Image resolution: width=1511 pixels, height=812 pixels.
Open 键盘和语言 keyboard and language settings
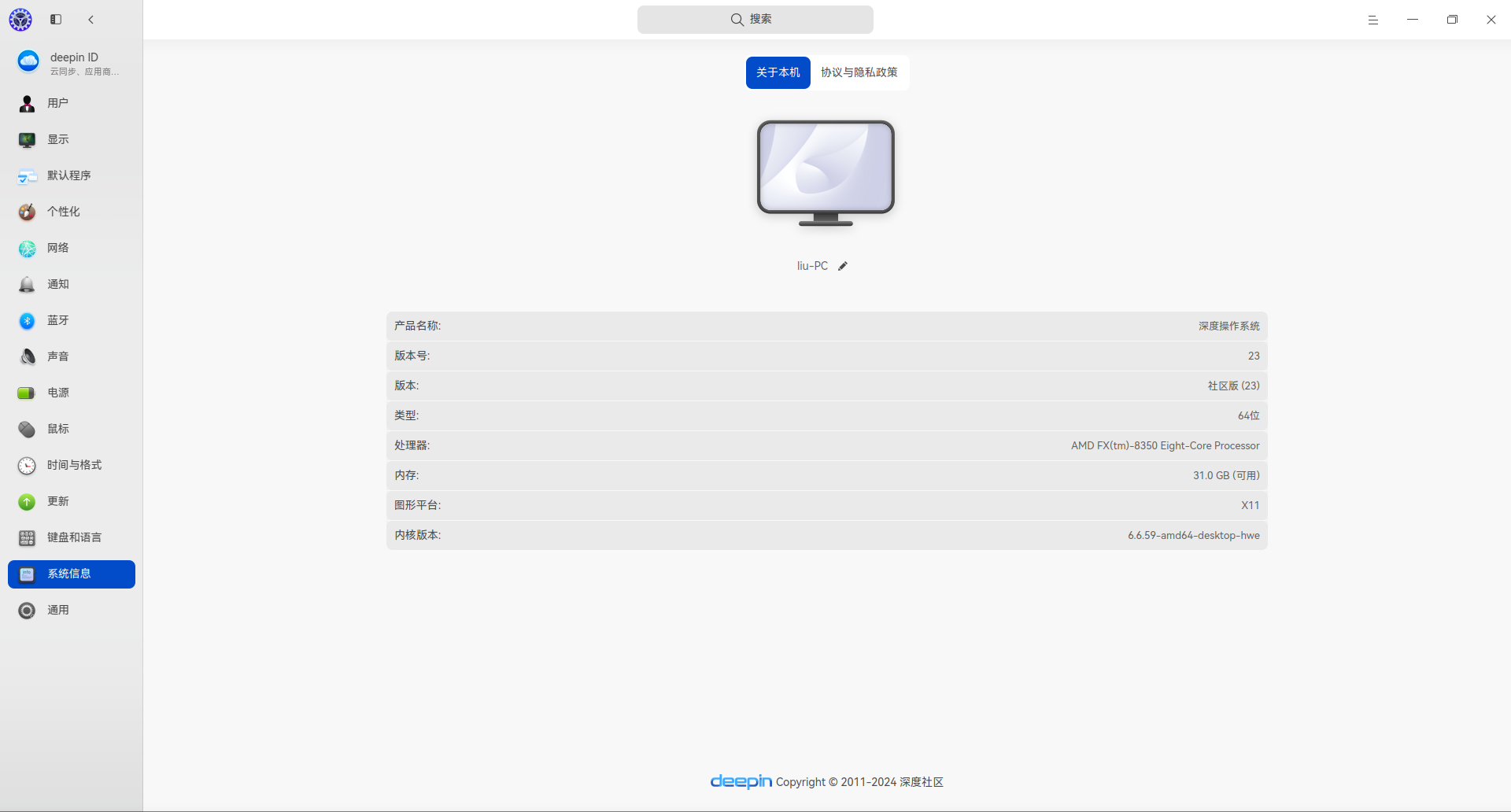(x=71, y=537)
